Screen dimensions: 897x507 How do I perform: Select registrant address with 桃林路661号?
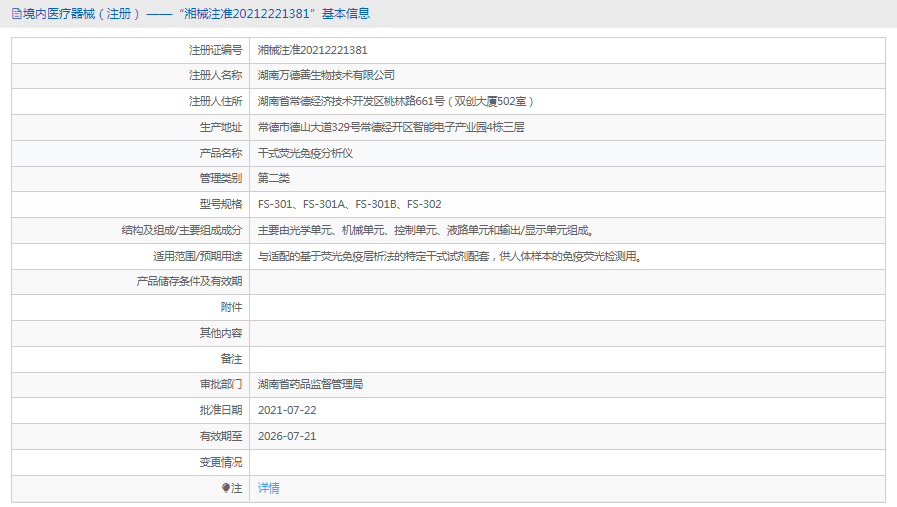(396, 101)
